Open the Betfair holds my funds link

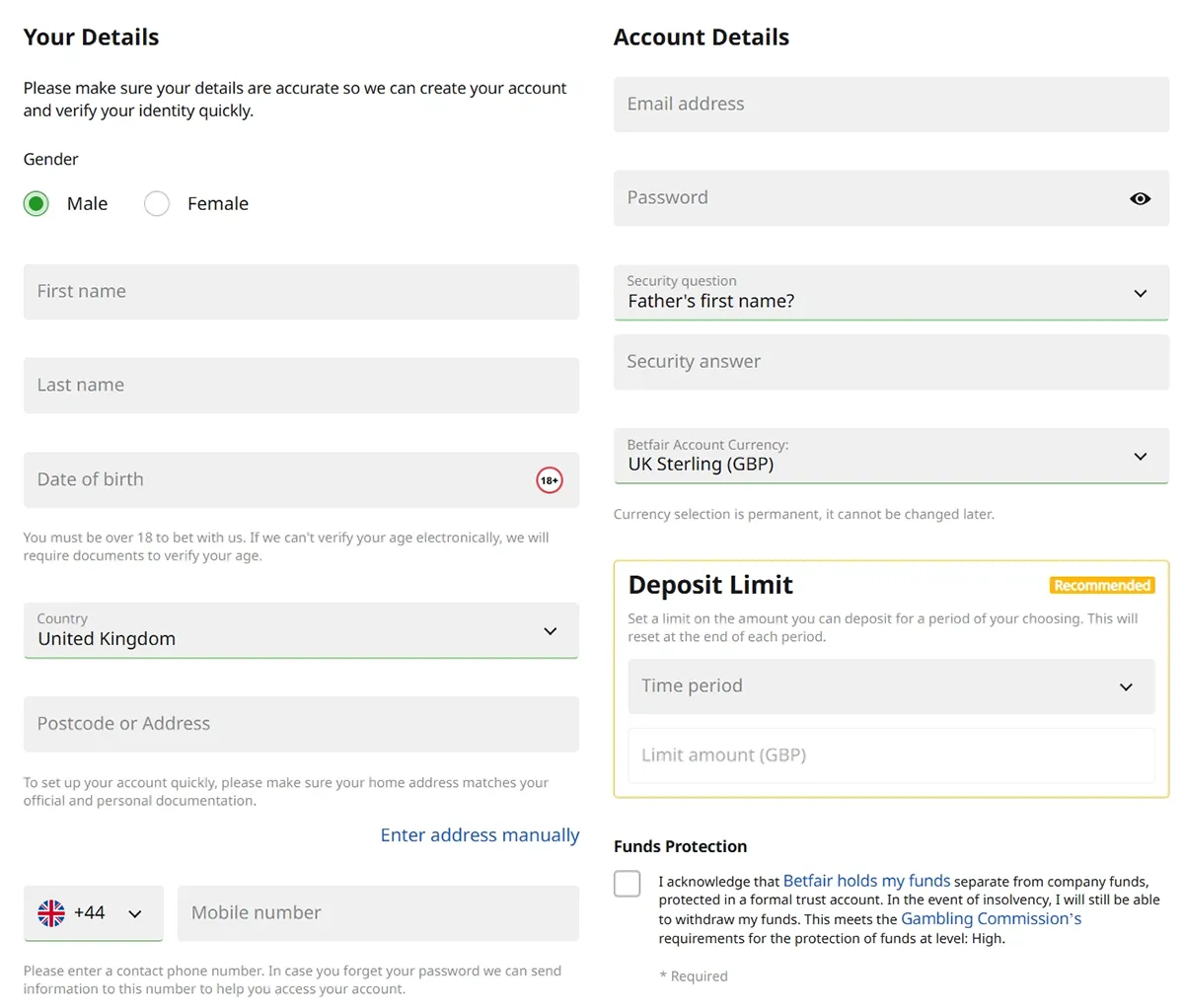[866, 881]
